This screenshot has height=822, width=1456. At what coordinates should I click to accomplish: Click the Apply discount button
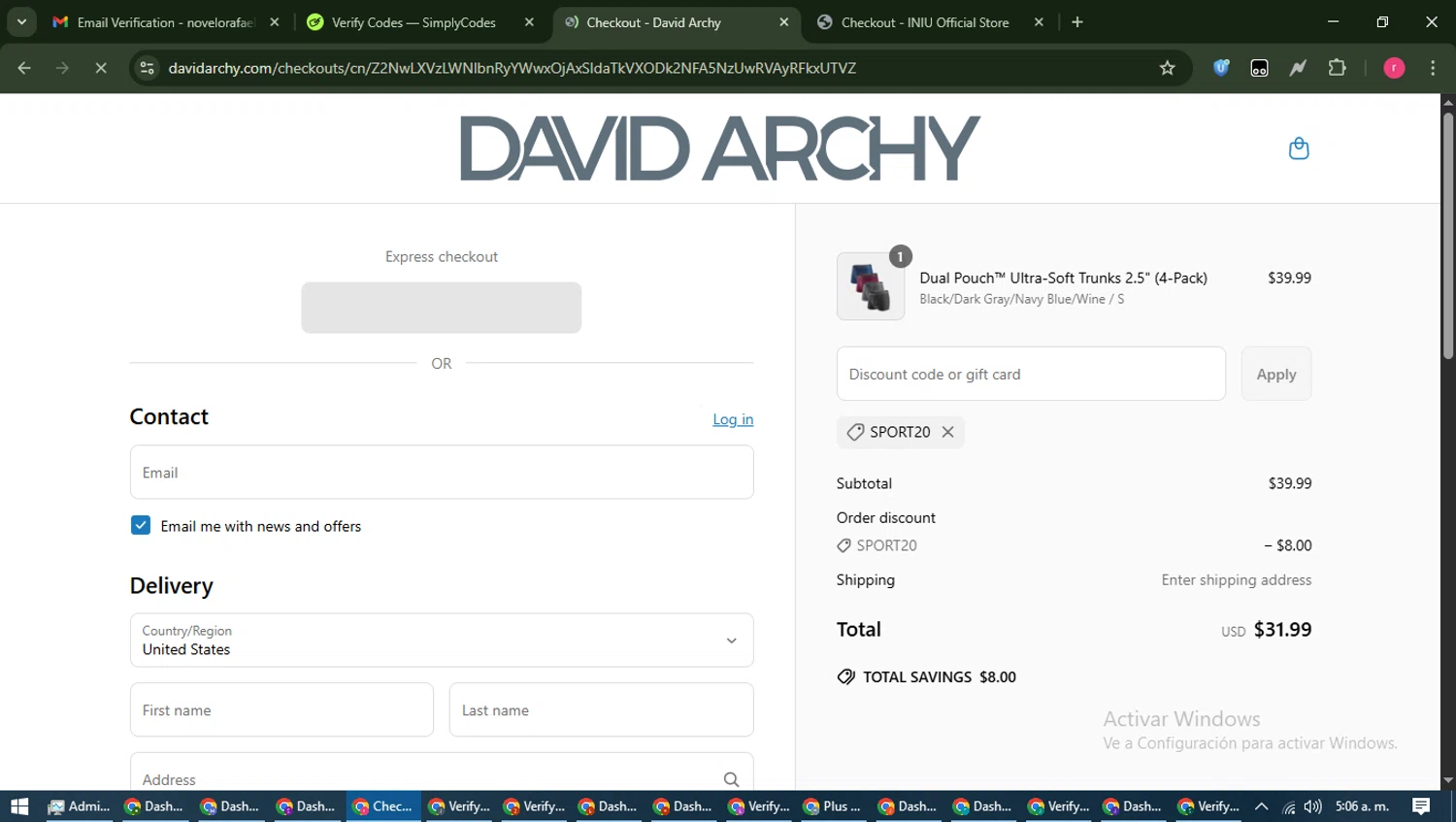(1276, 374)
